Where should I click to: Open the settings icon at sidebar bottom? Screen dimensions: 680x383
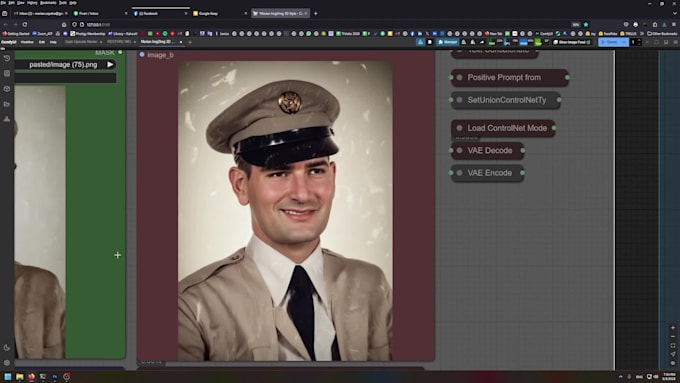[7, 362]
